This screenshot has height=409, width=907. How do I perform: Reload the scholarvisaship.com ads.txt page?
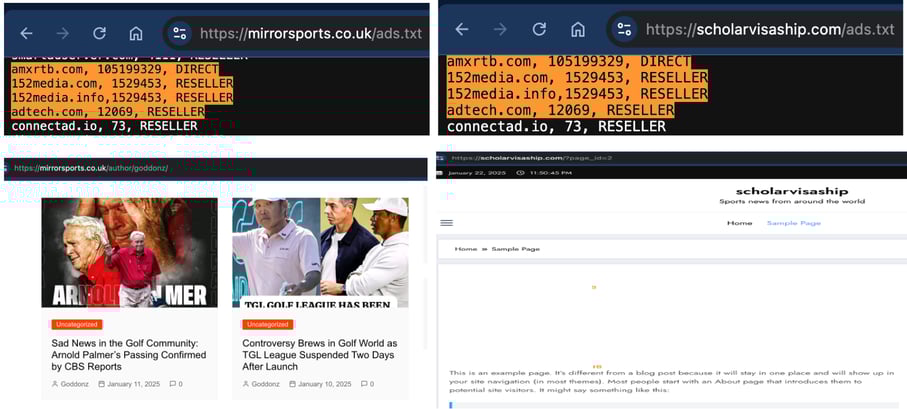539,29
